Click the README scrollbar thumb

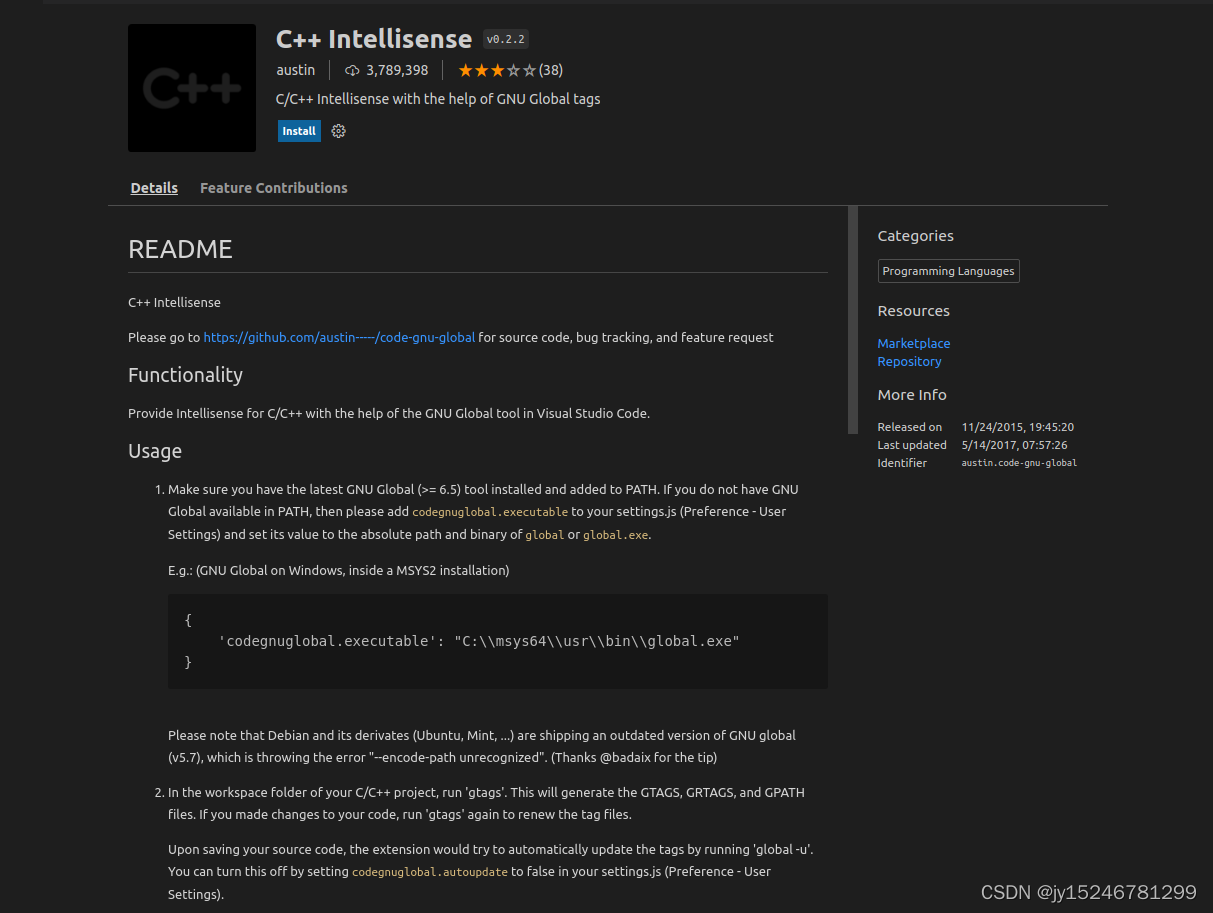tap(853, 319)
